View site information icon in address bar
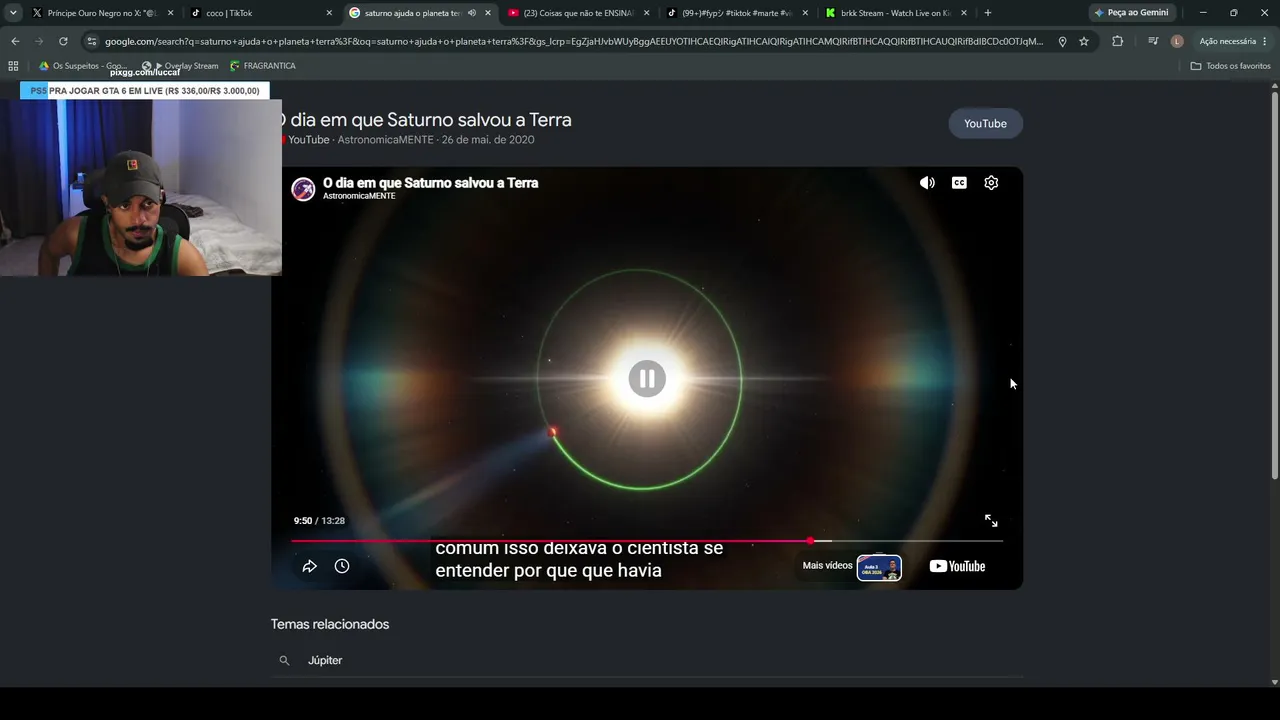This screenshot has height=720, width=1280. pyautogui.click(x=92, y=41)
